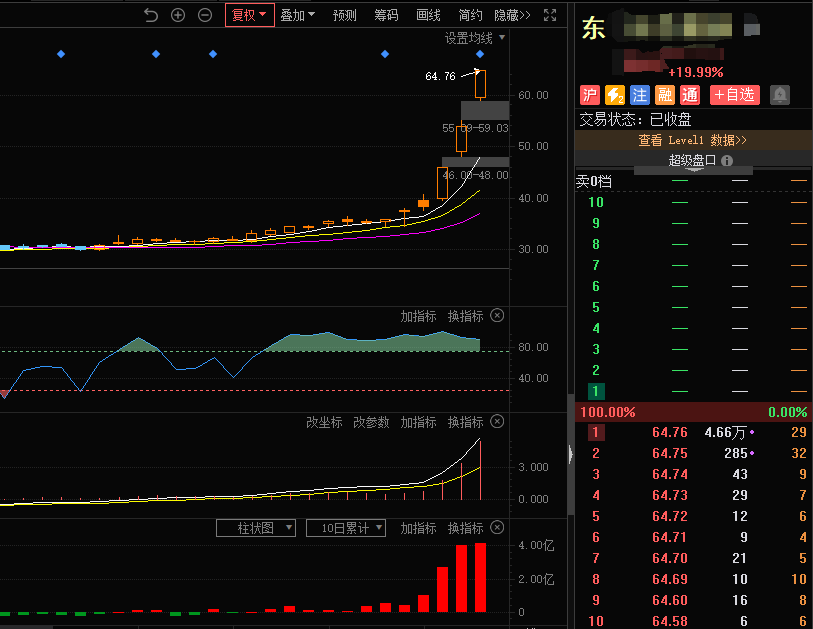Close the top indicator panel with X icon
The height and width of the screenshot is (629, 813).
pos(498,316)
